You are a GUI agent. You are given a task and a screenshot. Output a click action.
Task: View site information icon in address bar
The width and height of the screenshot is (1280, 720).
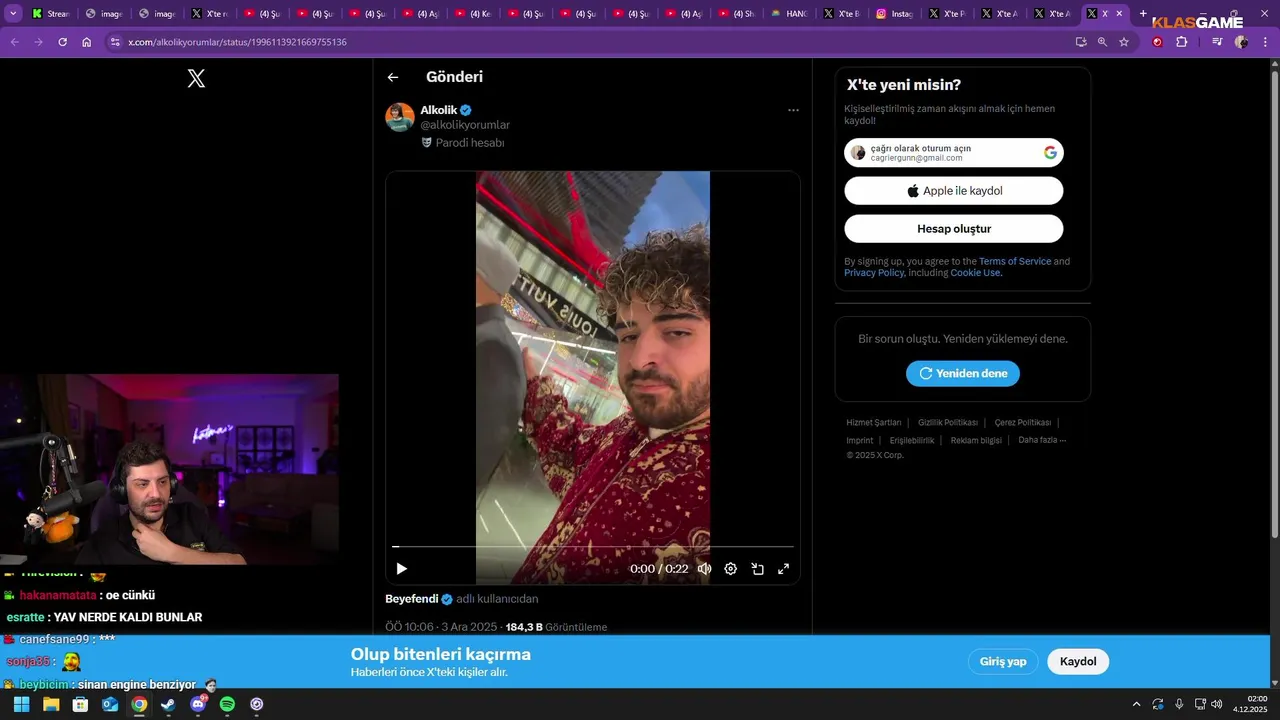pos(115,42)
